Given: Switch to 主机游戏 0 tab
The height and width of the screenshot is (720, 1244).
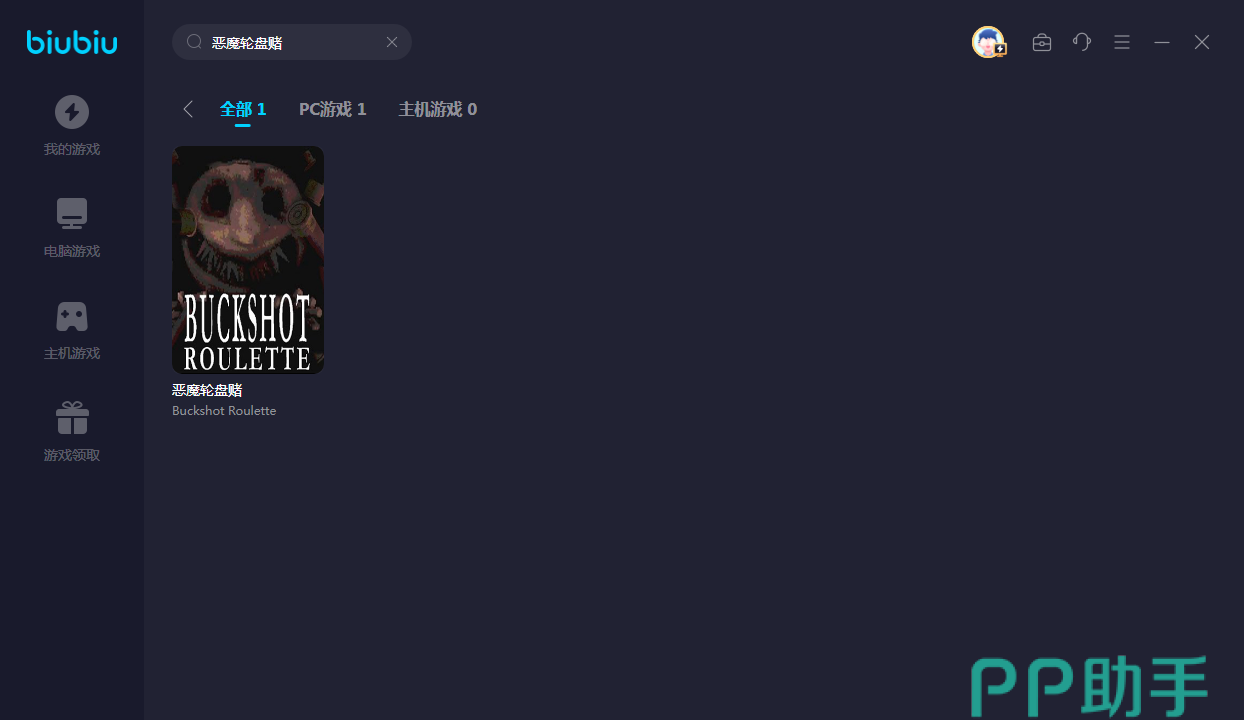Looking at the screenshot, I should pos(438,109).
